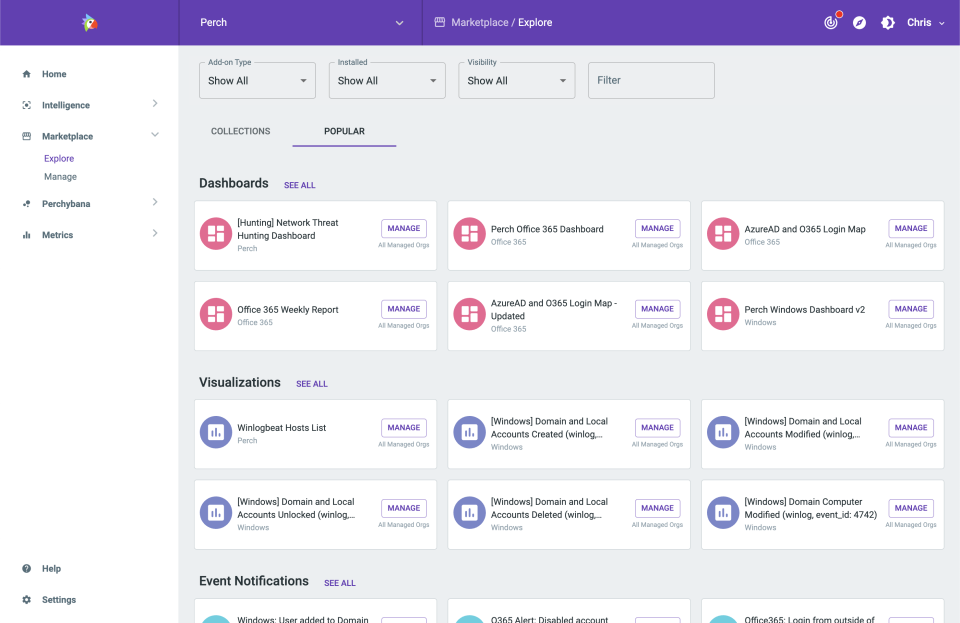Click the Visualizations section heading
This screenshot has width=960, height=623.
[240, 382]
